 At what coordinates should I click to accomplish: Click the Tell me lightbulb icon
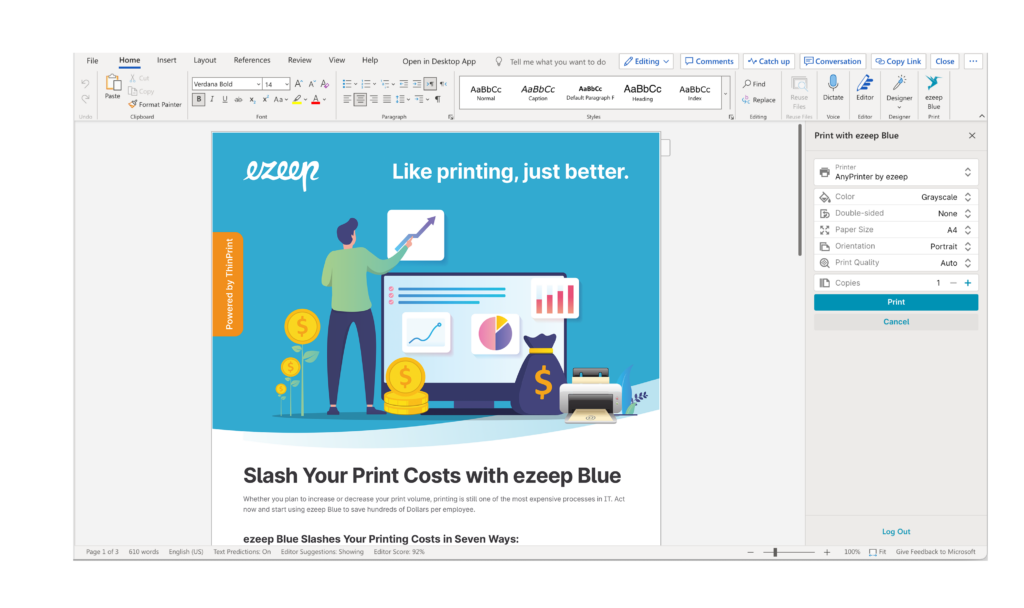click(499, 61)
